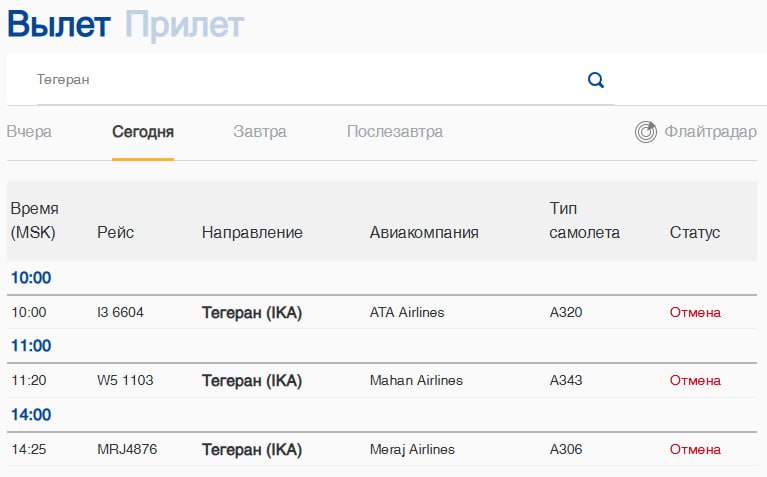Open flight W5 1103 row

click(382, 380)
